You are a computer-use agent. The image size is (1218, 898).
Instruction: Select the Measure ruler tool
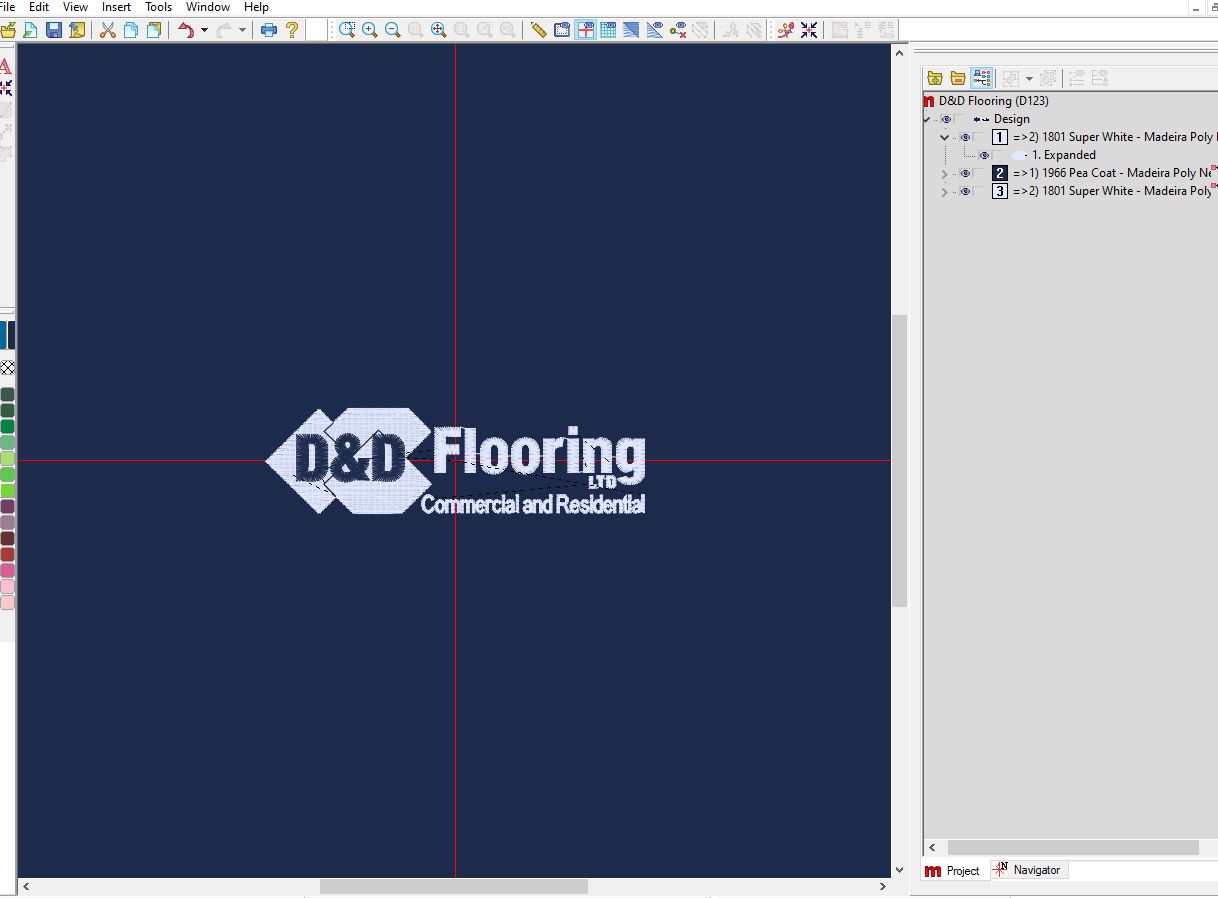tap(539, 30)
